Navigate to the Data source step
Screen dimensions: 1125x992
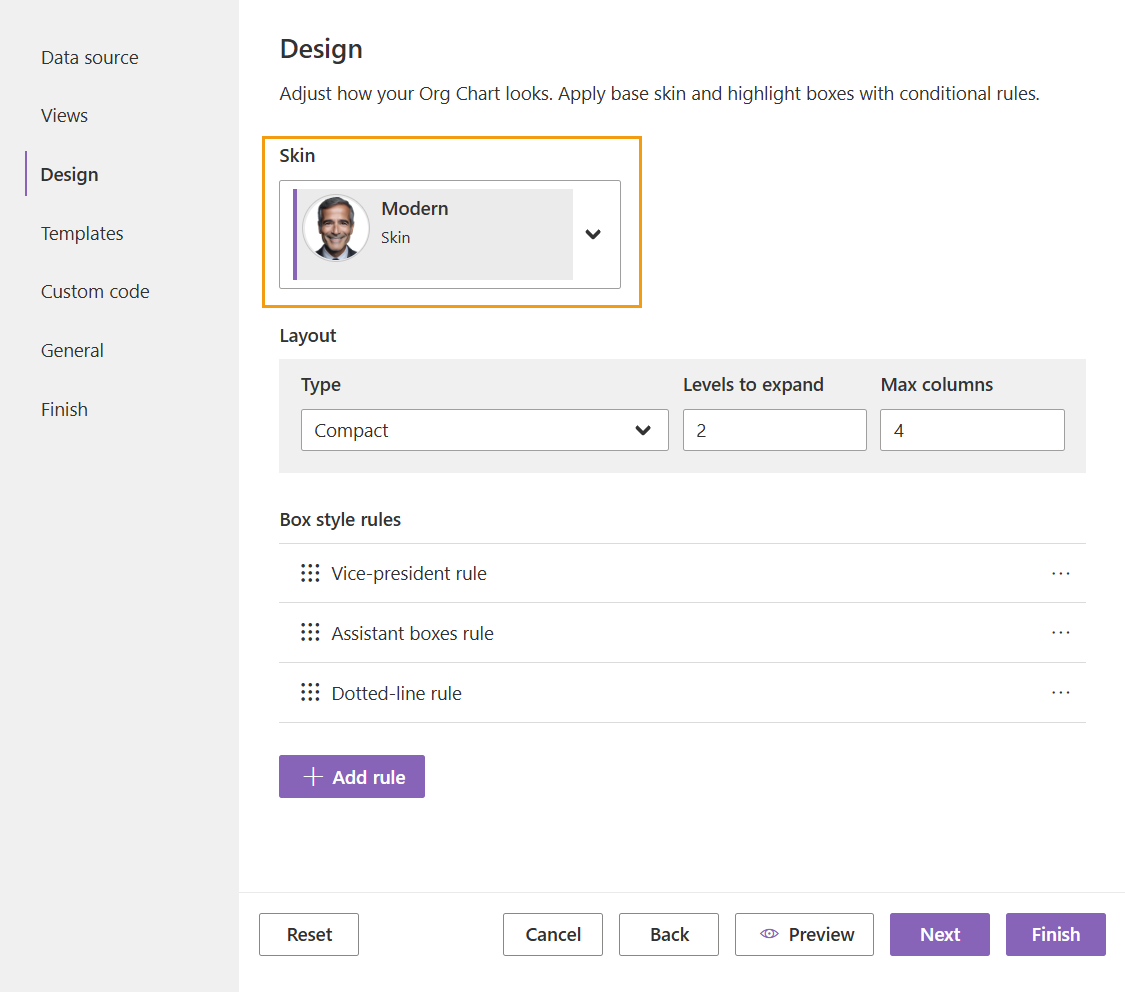coord(89,57)
